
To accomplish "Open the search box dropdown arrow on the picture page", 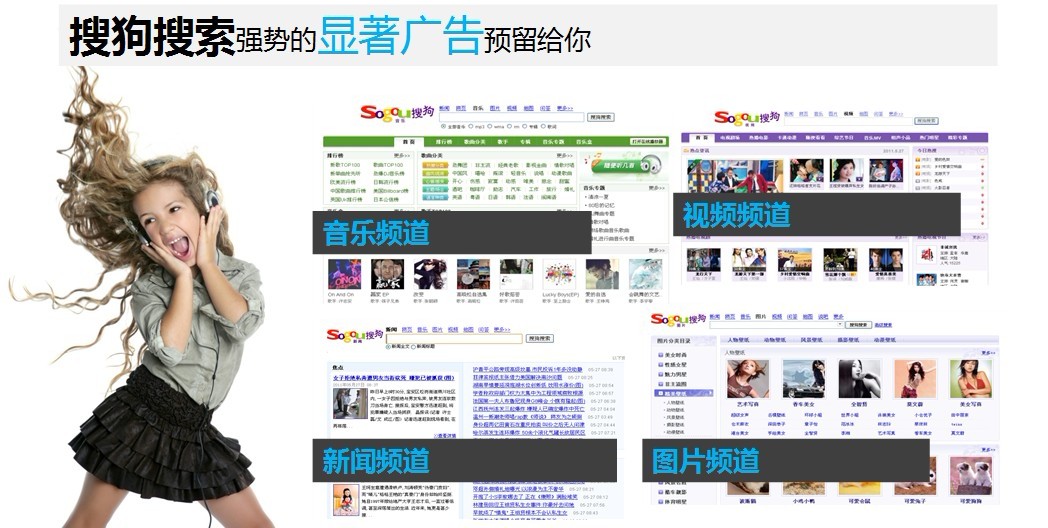I will pos(839,324).
